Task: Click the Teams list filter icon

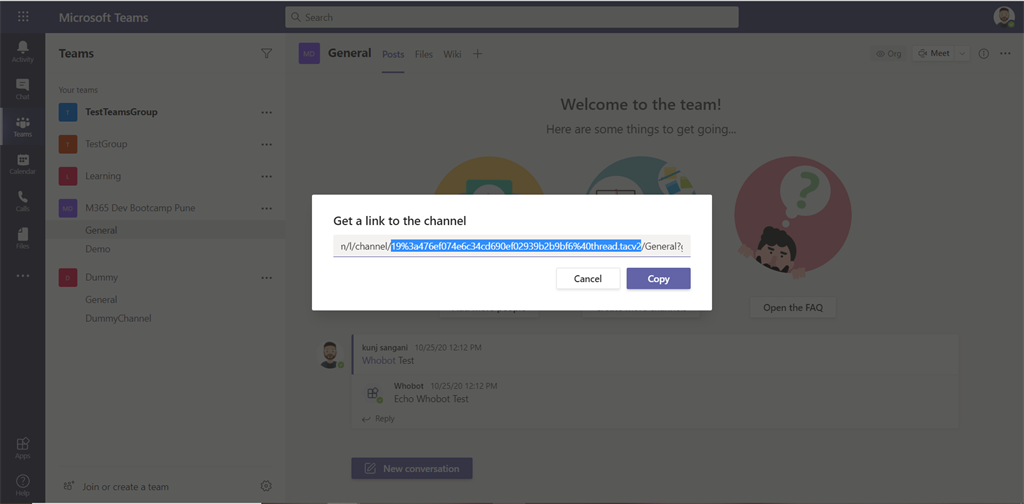Action: 266,53
